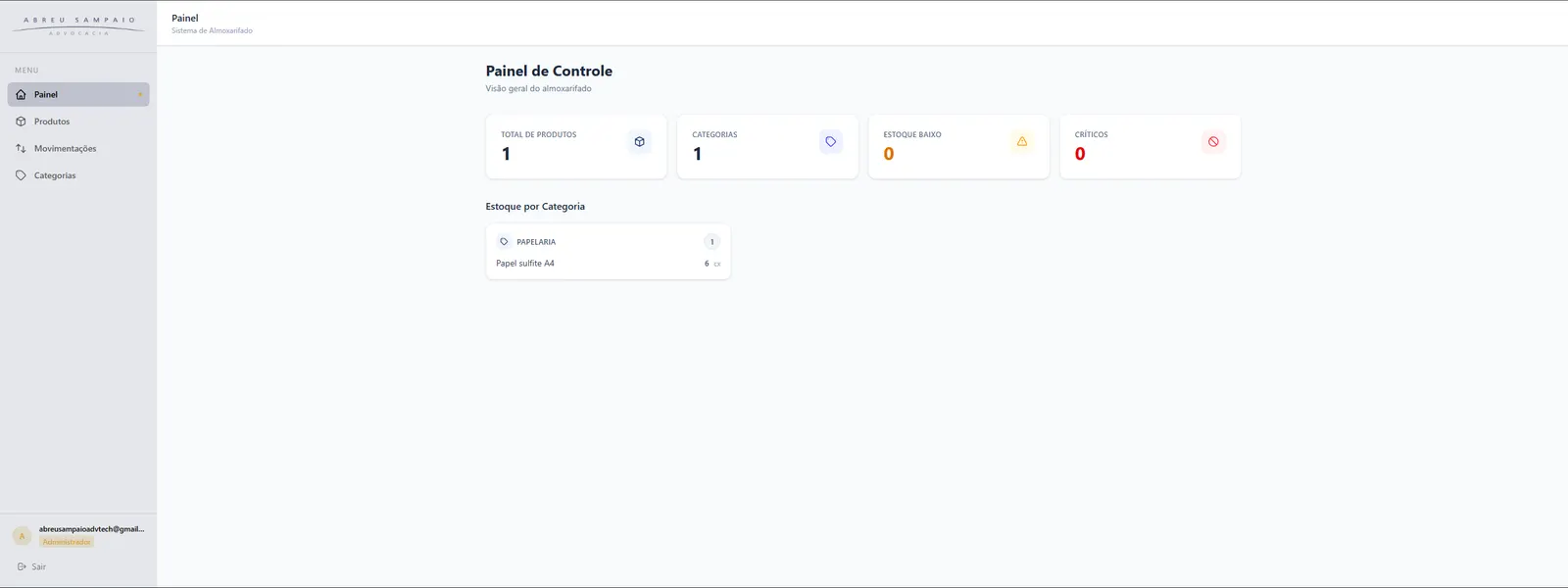Click the Críticos value 0
This screenshot has width=1568, height=588.
[x=1080, y=154]
